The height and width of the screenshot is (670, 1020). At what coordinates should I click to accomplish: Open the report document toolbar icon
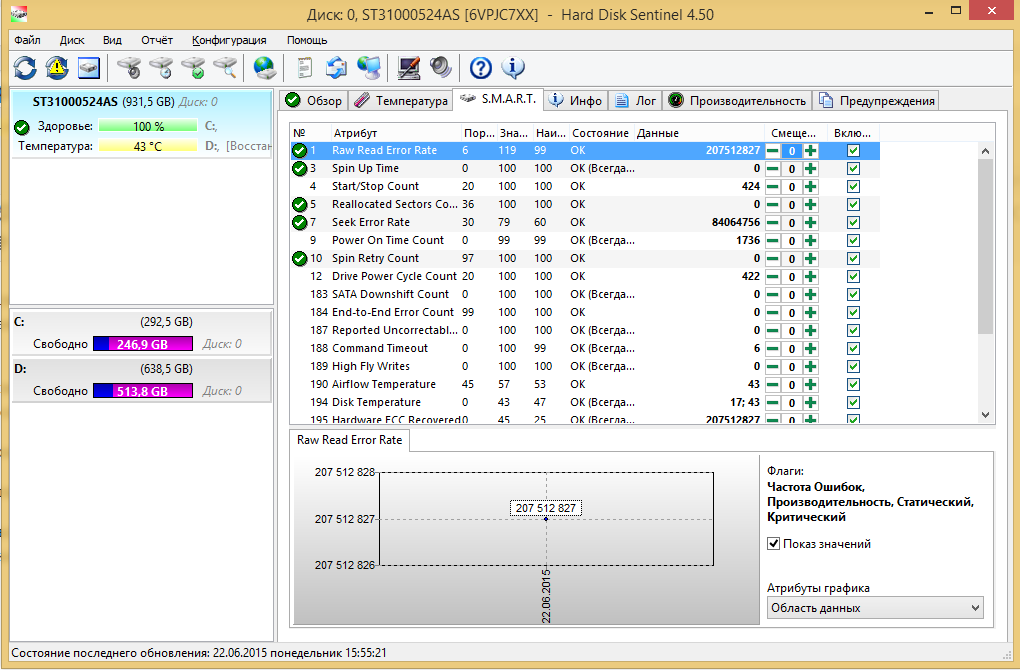305,68
